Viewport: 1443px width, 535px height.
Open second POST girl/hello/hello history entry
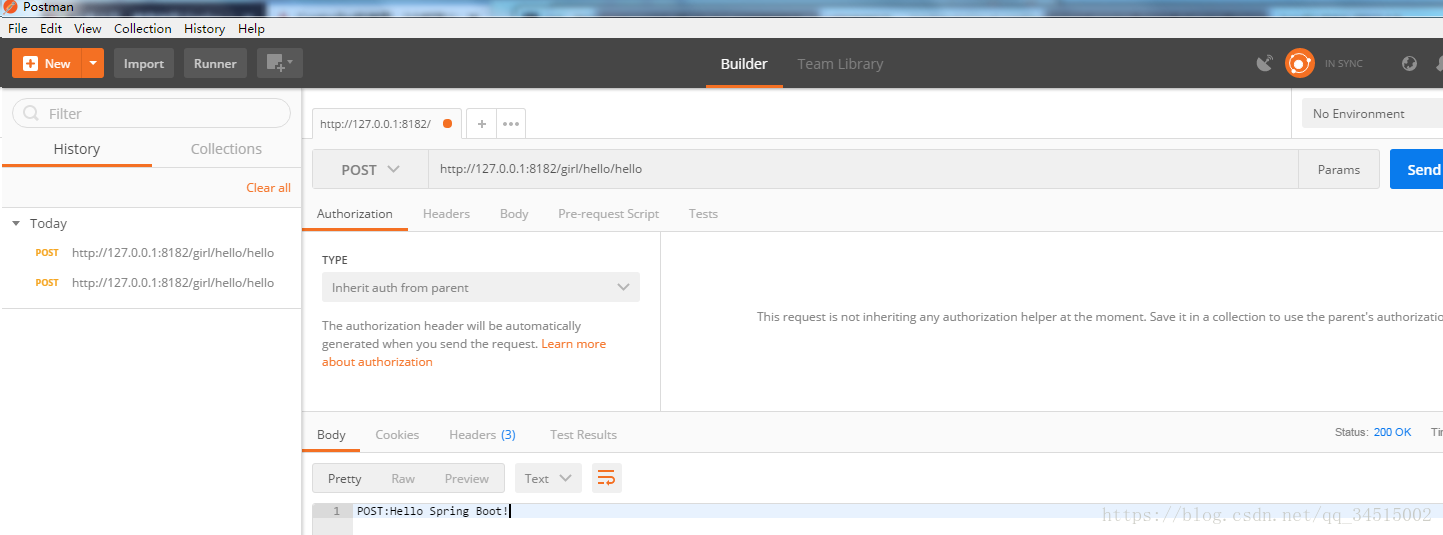pos(152,283)
